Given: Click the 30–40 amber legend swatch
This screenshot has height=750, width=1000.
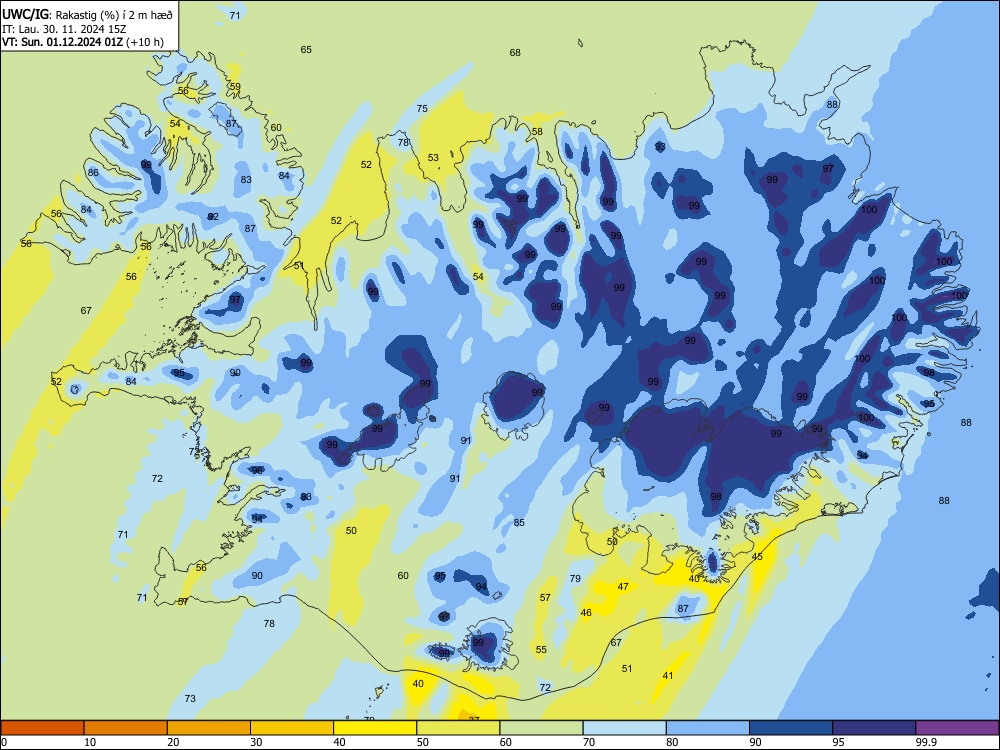Looking at the screenshot, I should pyautogui.click(x=292, y=728).
